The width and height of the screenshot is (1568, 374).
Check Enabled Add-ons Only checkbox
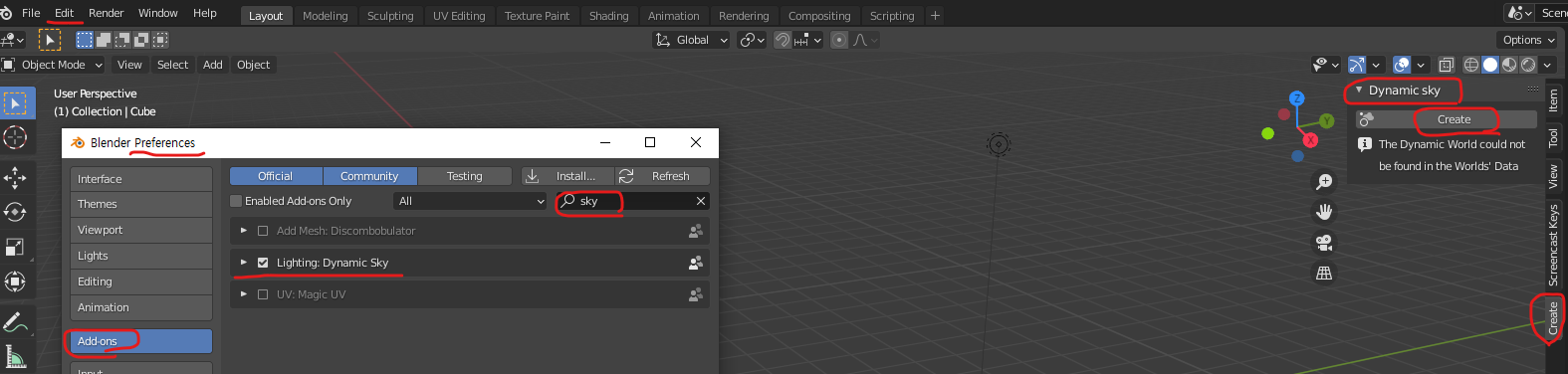[x=236, y=201]
